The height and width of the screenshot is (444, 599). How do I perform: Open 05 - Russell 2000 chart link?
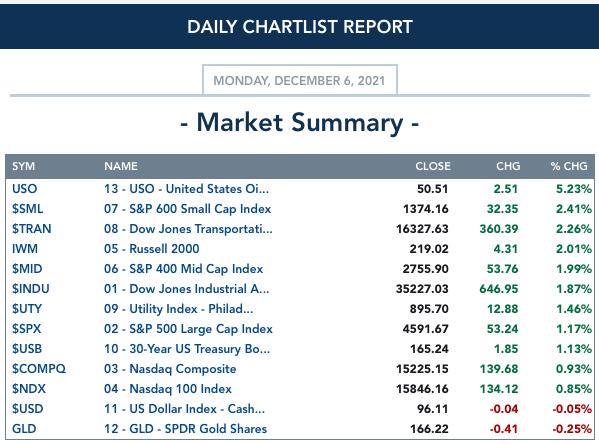pos(152,249)
